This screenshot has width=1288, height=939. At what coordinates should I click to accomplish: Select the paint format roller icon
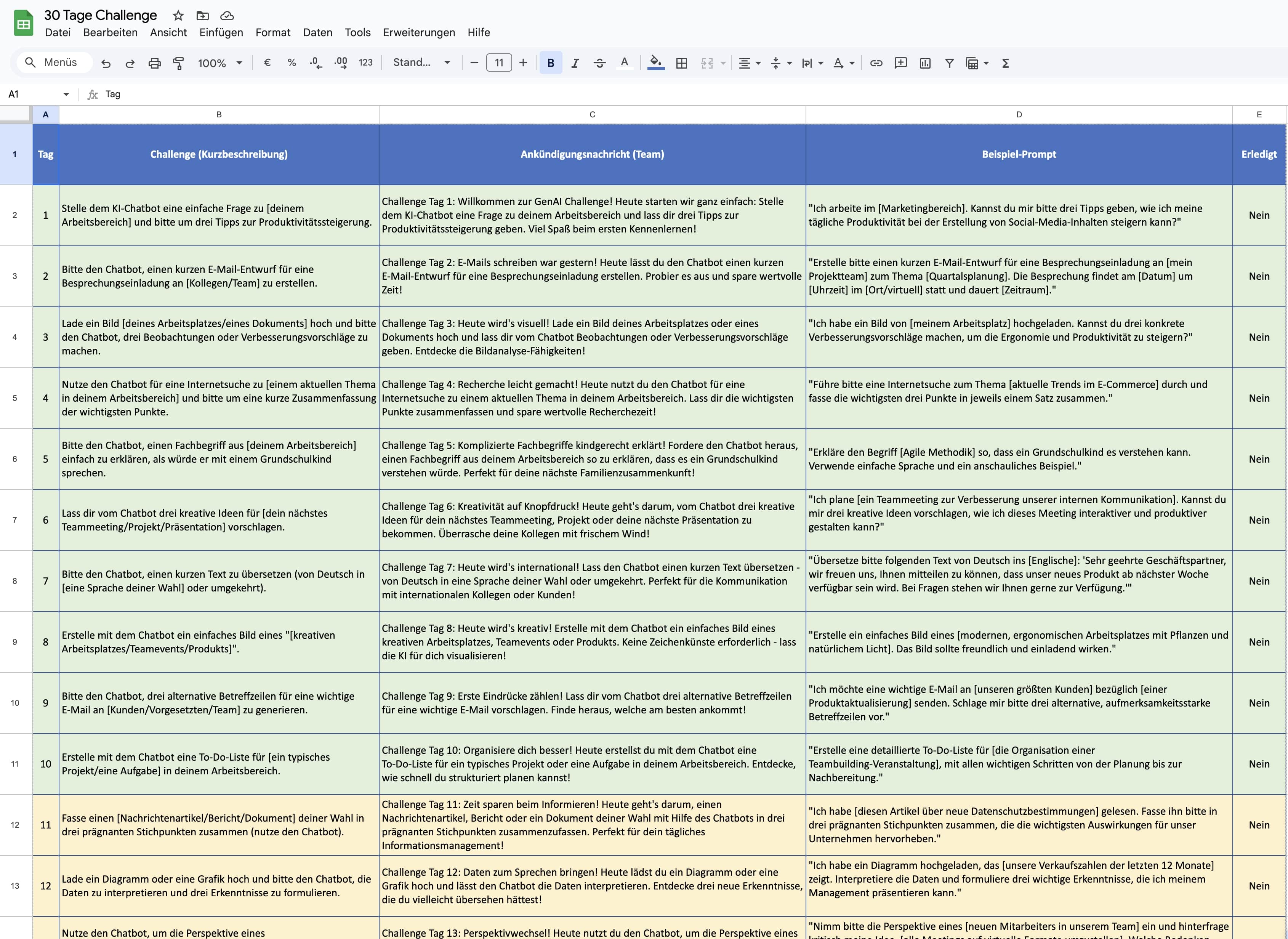(x=178, y=63)
